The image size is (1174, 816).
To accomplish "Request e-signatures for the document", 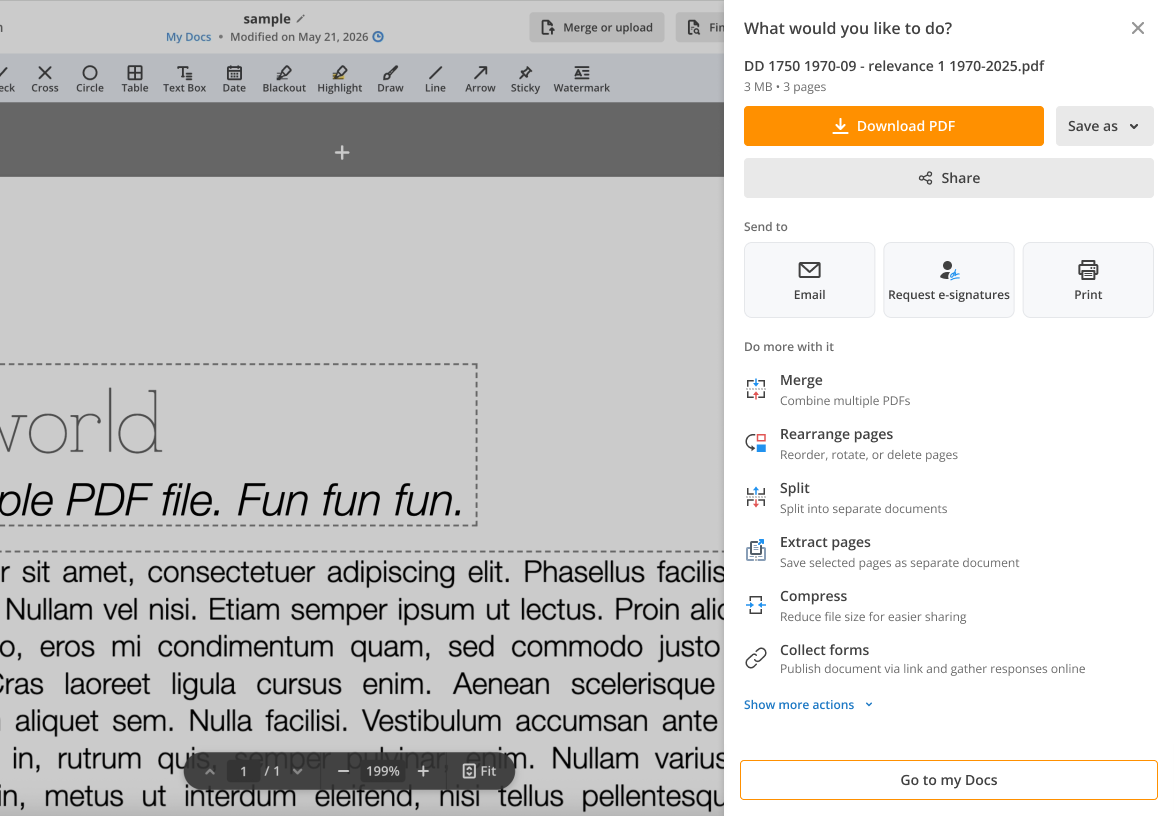I will [x=949, y=280].
